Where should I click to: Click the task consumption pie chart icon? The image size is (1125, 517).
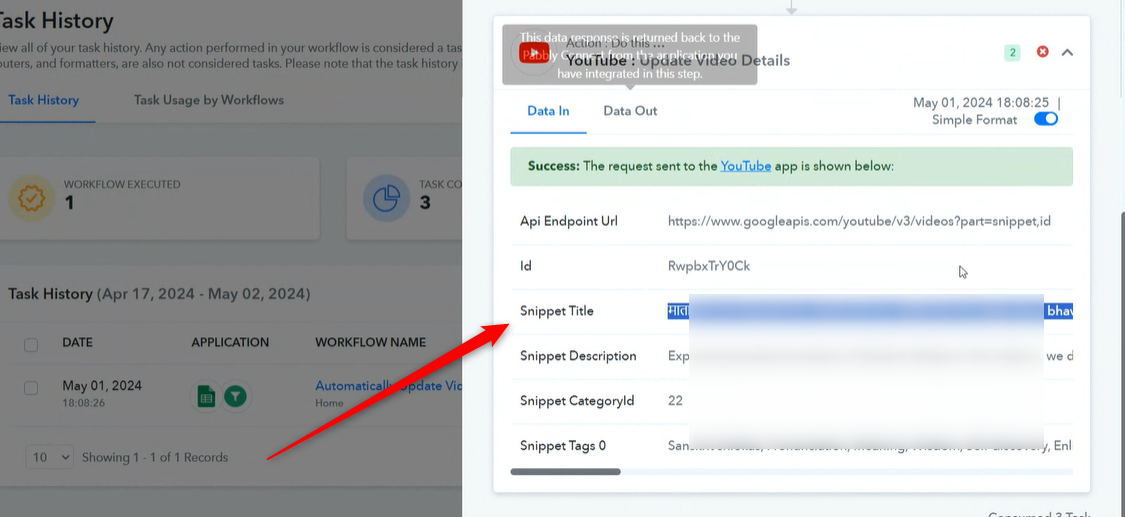click(x=386, y=198)
